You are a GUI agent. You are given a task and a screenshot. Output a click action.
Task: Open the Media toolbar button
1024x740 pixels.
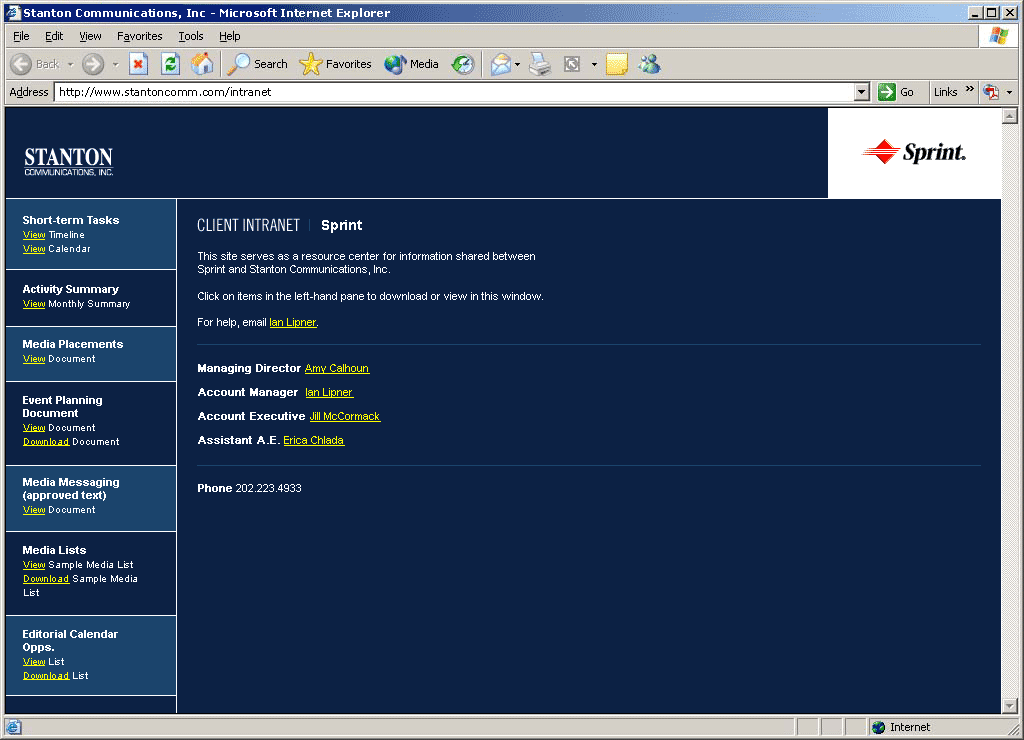click(x=412, y=64)
